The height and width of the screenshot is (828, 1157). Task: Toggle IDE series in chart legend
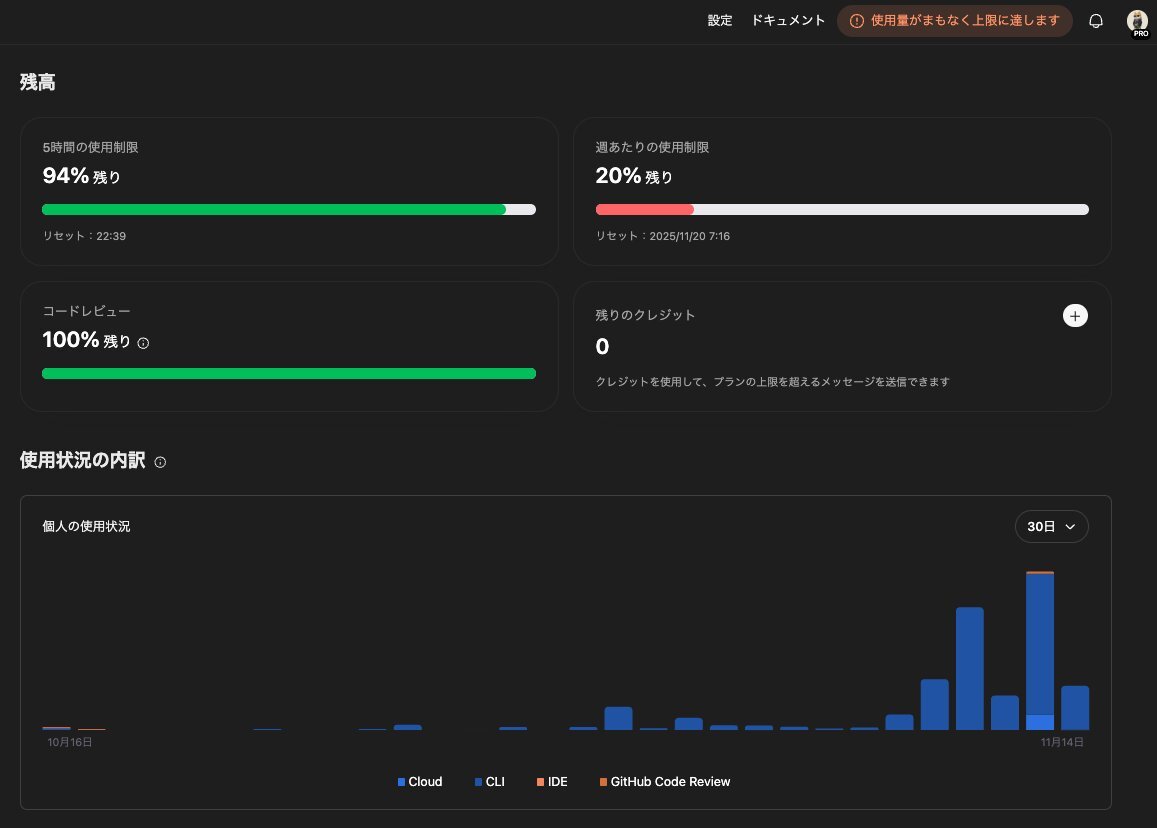(552, 782)
